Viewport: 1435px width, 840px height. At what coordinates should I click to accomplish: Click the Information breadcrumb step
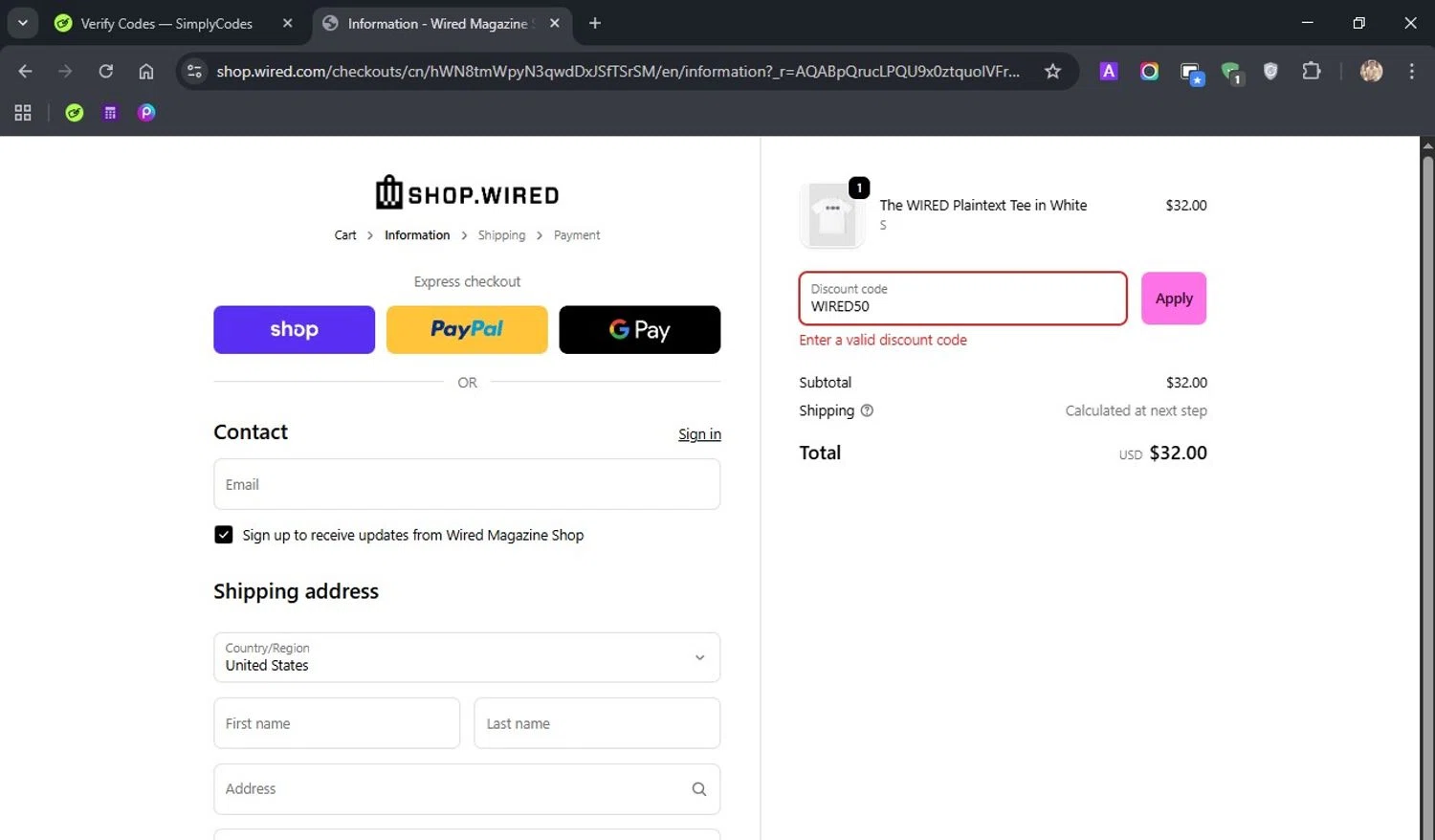click(x=417, y=235)
